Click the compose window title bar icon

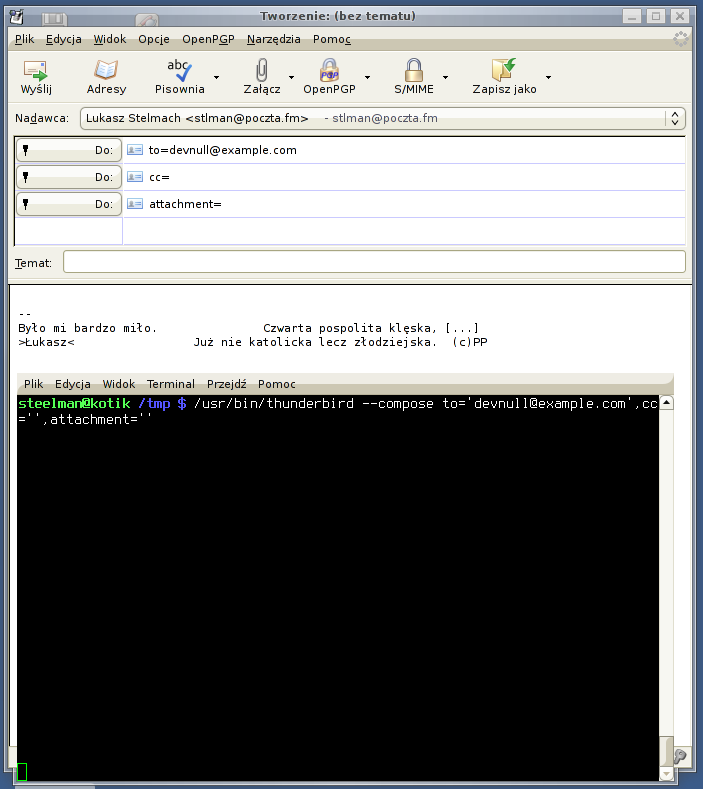17,17
